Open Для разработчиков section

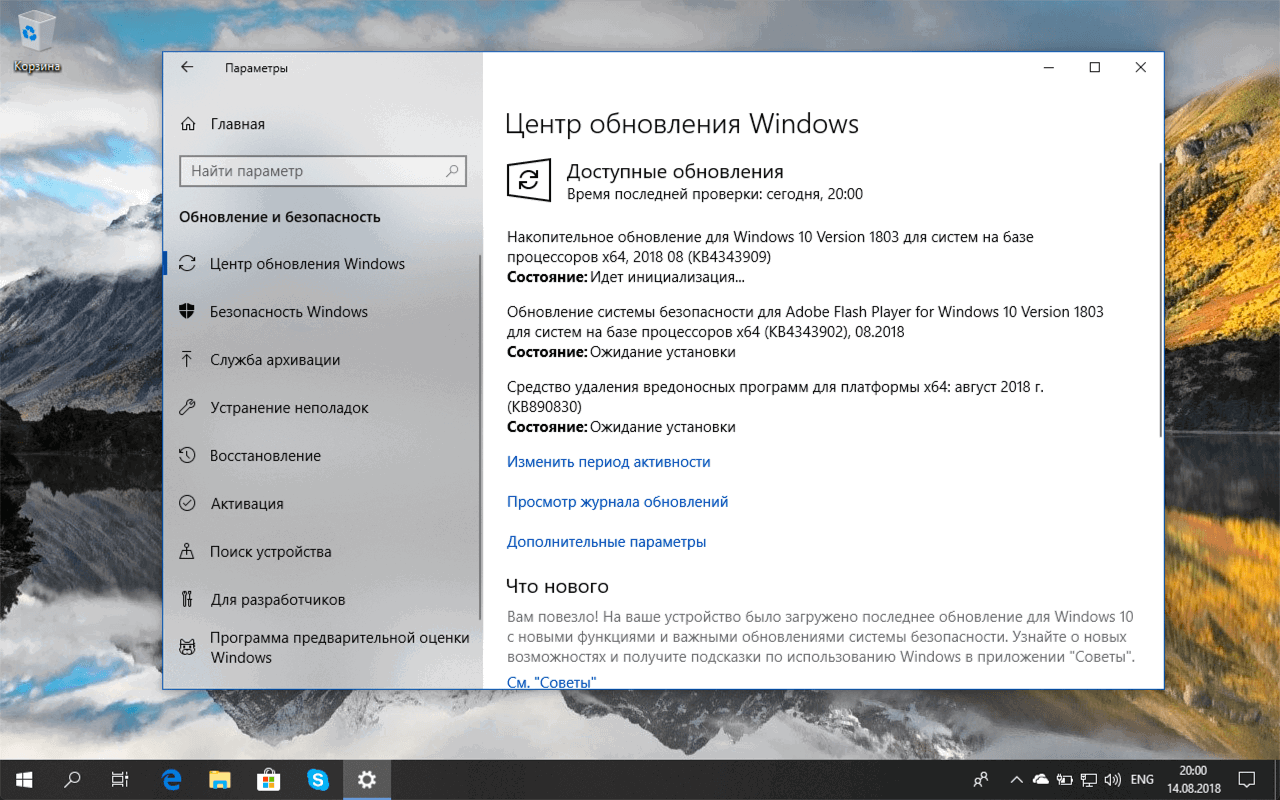pos(275,599)
